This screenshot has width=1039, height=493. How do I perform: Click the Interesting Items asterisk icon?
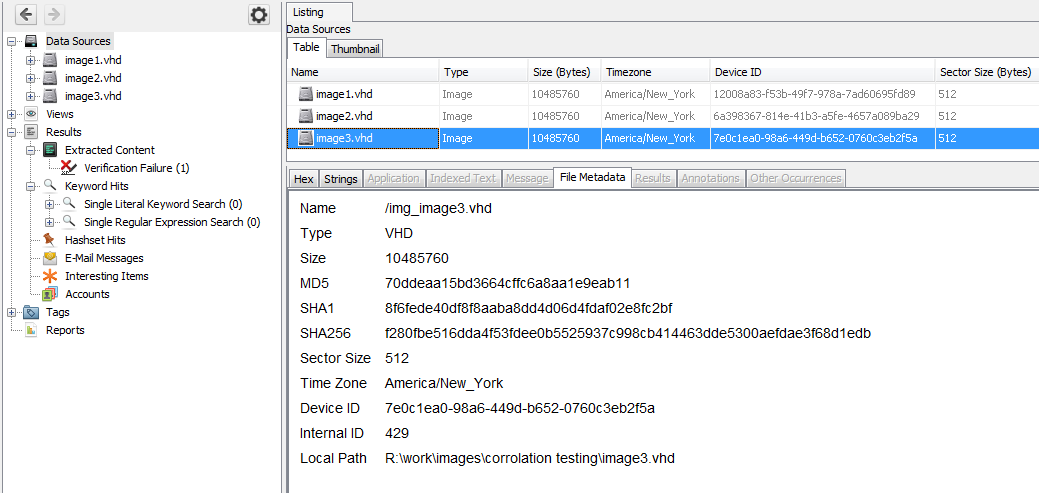(x=50, y=276)
